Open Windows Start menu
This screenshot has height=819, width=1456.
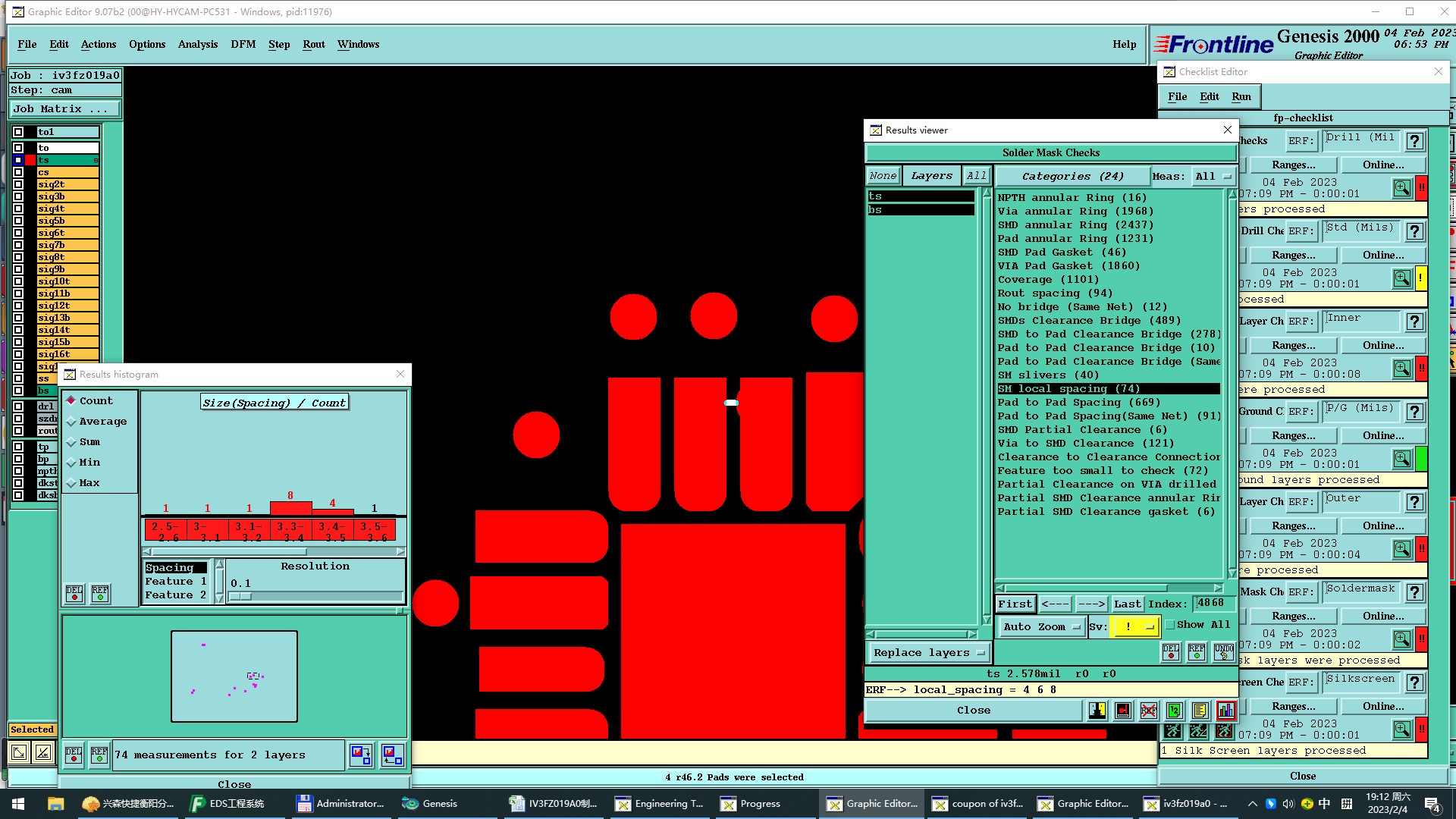coord(18,804)
